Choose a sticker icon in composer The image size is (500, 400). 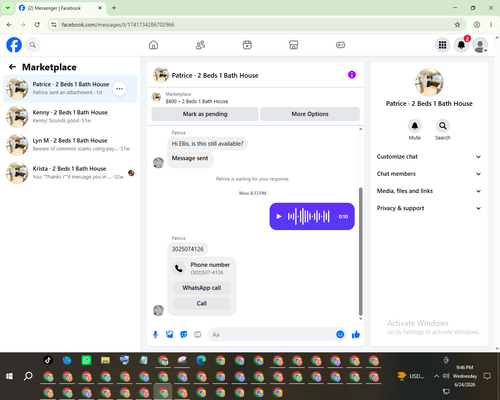pos(184,334)
